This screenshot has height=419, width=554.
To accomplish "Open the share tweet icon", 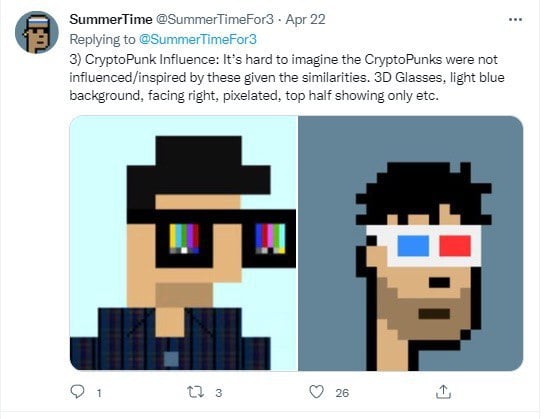I will click(x=443, y=392).
